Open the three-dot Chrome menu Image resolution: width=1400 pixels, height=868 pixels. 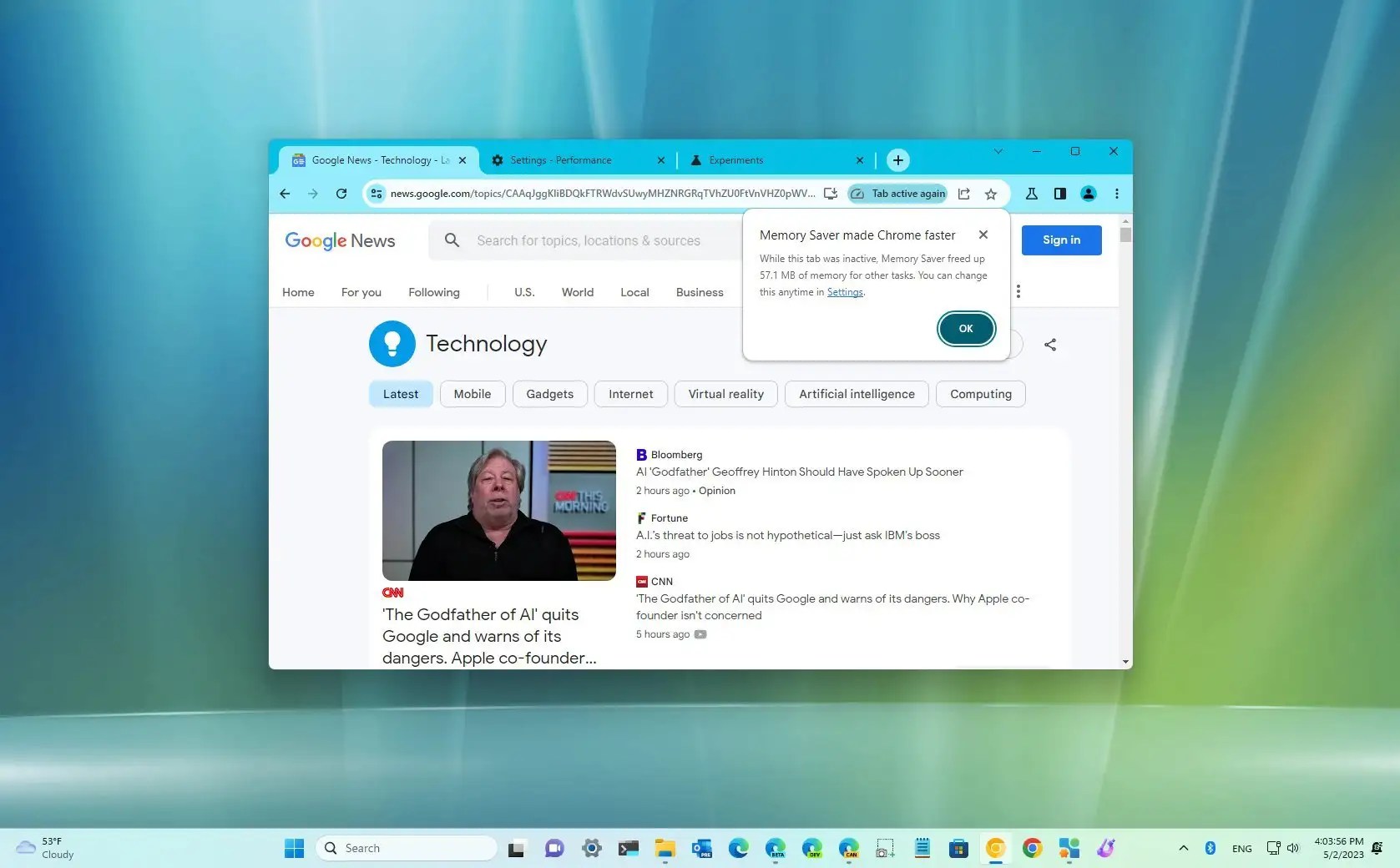tap(1116, 193)
